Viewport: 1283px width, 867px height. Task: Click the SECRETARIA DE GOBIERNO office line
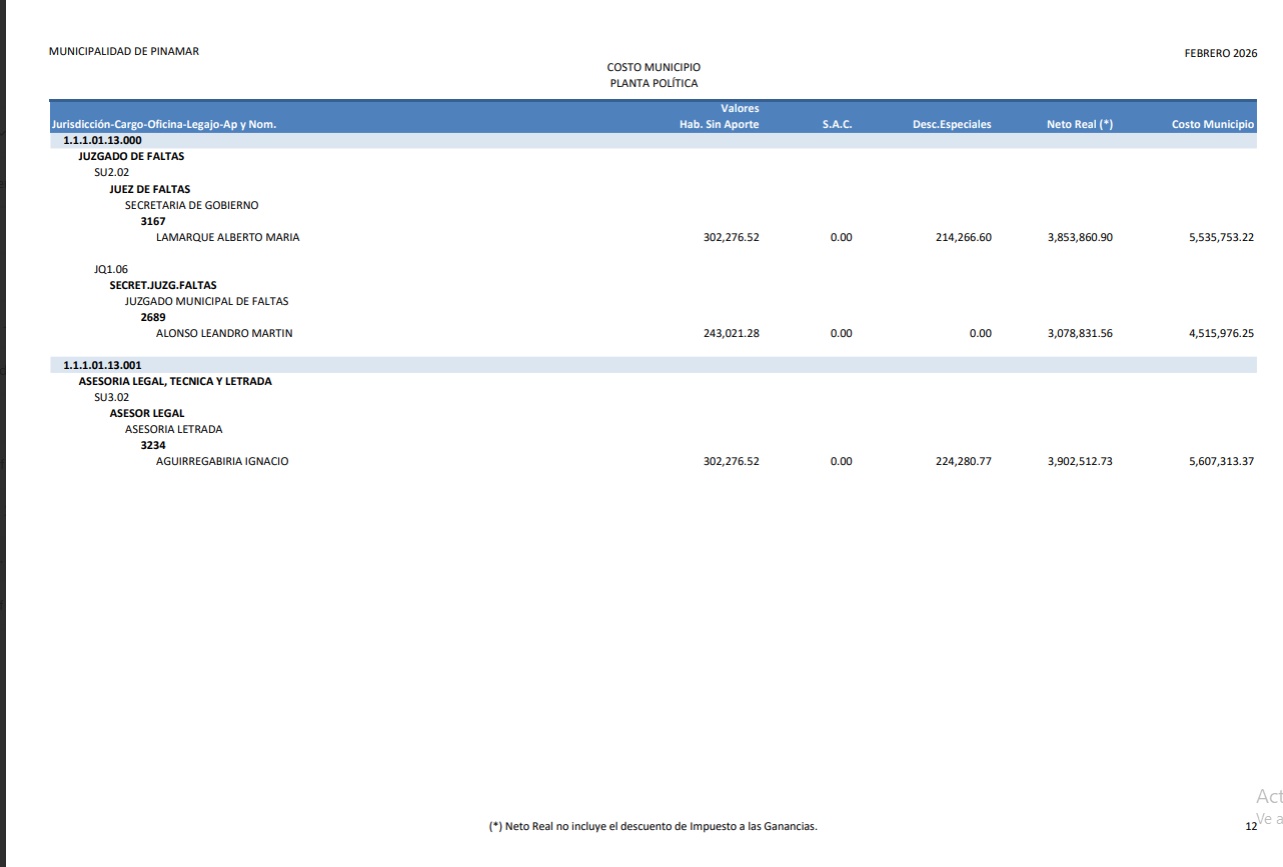pos(191,205)
